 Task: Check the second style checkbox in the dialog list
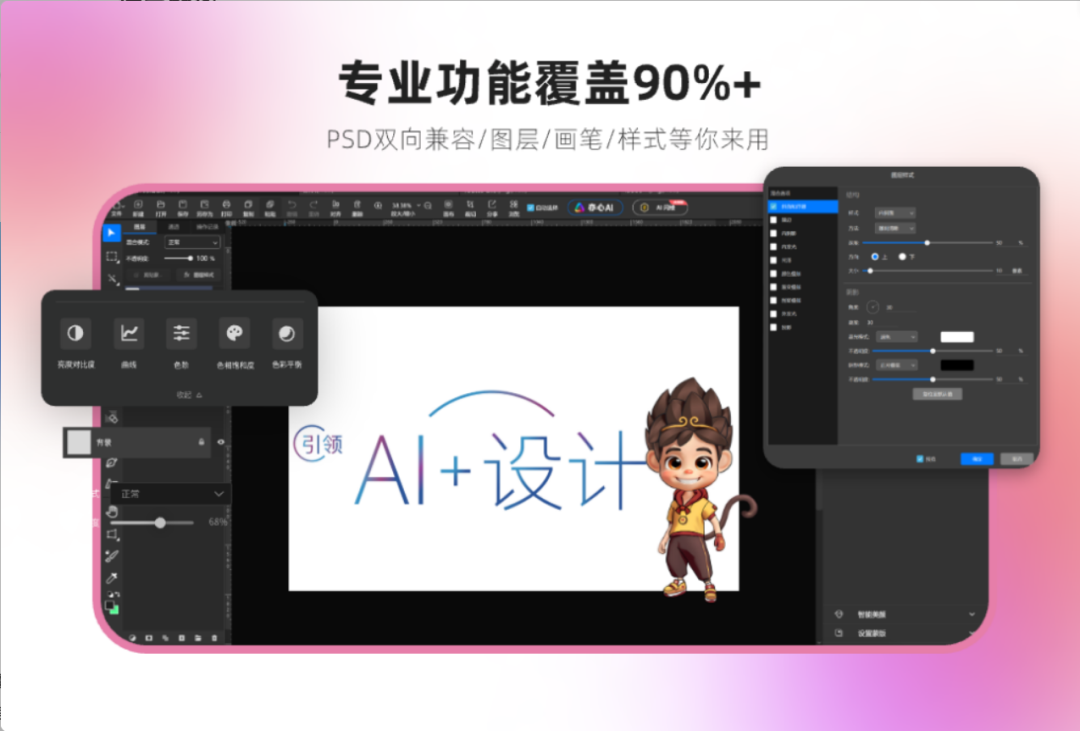[773, 220]
